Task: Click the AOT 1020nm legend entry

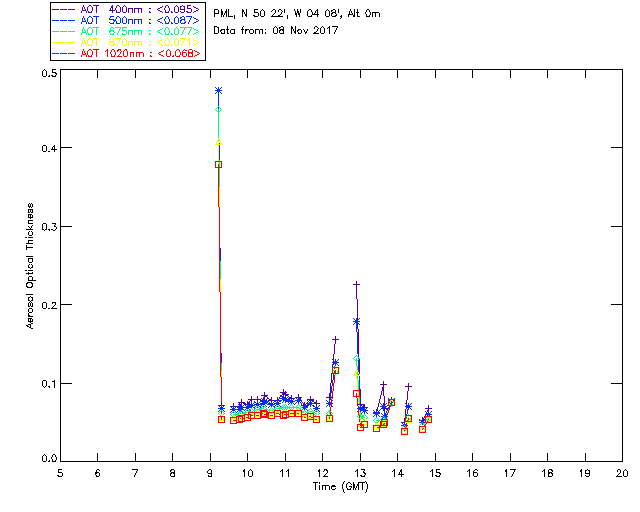Action: (126, 53)
